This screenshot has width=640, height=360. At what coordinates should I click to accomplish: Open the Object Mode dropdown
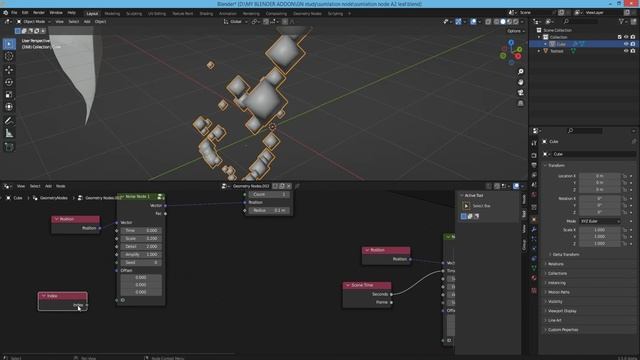[33, 22]
